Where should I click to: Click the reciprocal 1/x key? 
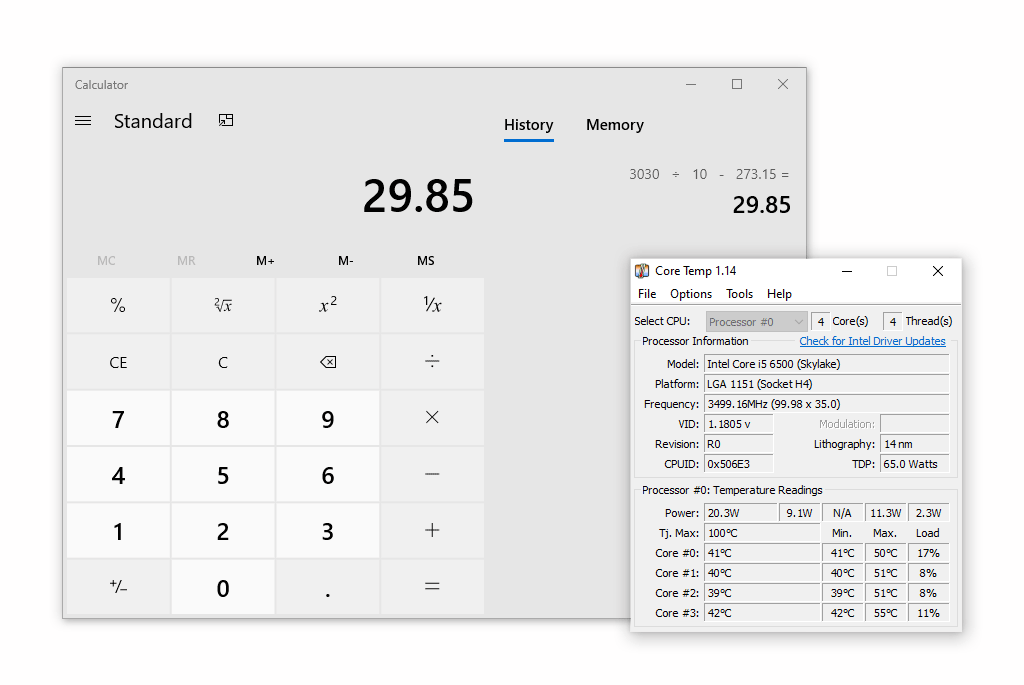click(x=432, y=306)
